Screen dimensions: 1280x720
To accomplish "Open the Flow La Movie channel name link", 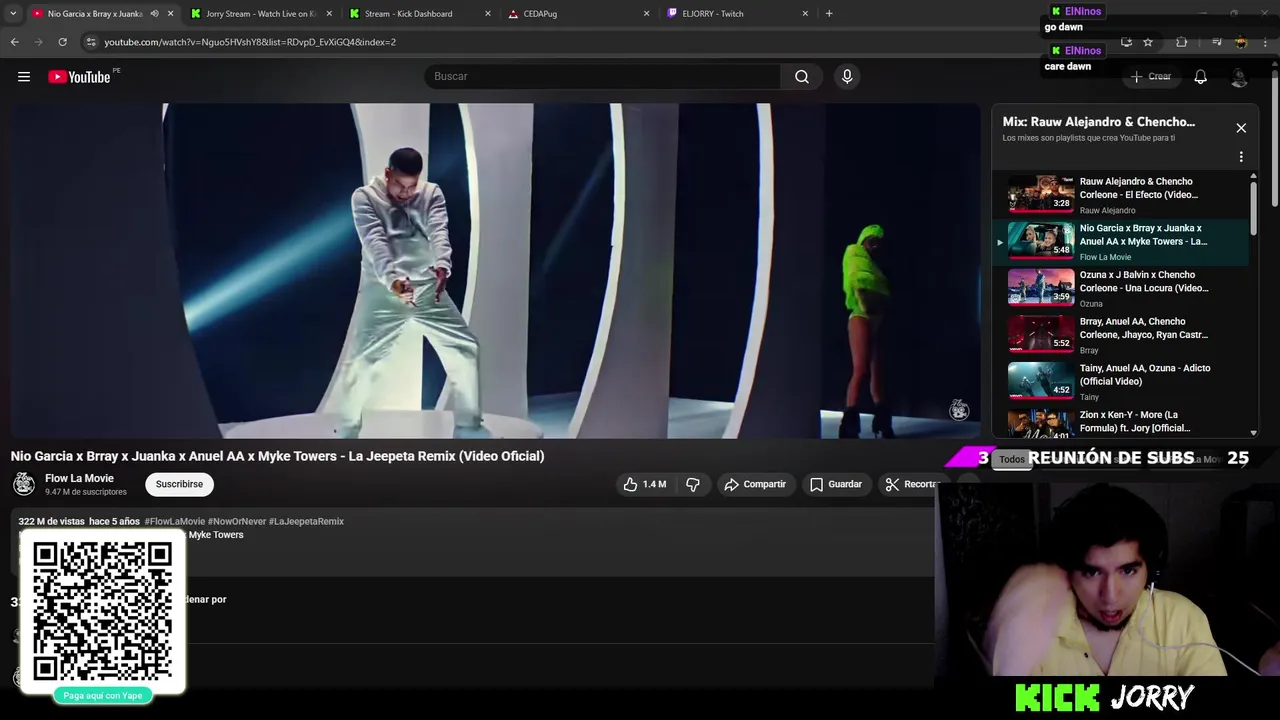I will pyautogui.click(x=79, y=478).
